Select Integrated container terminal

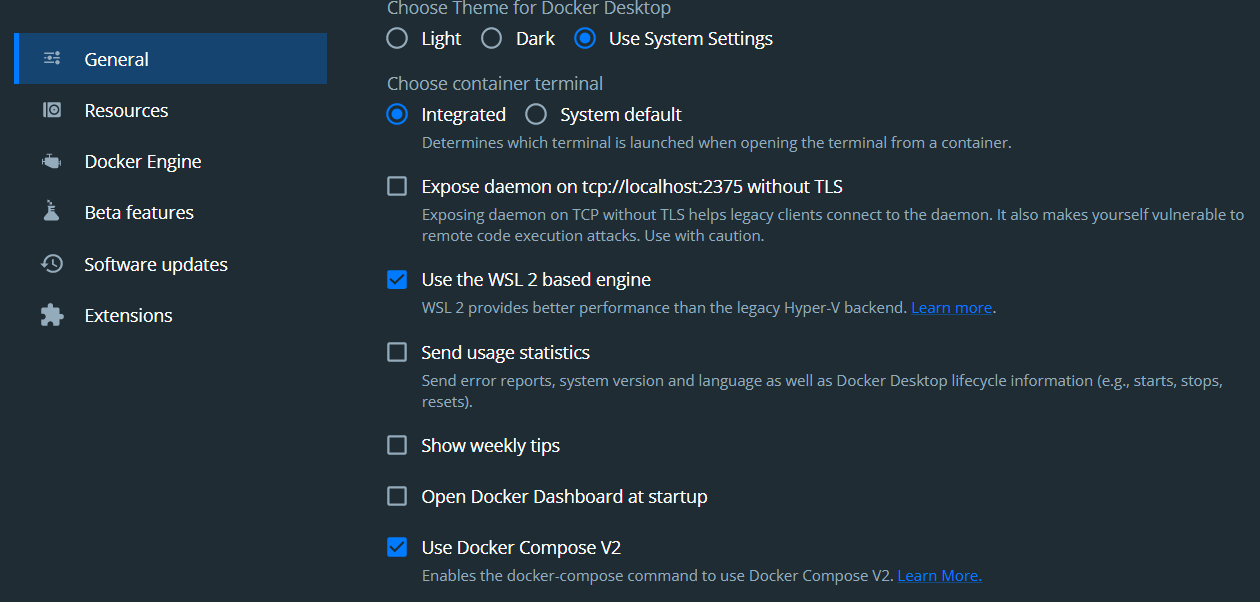click(x=397, y=114)
